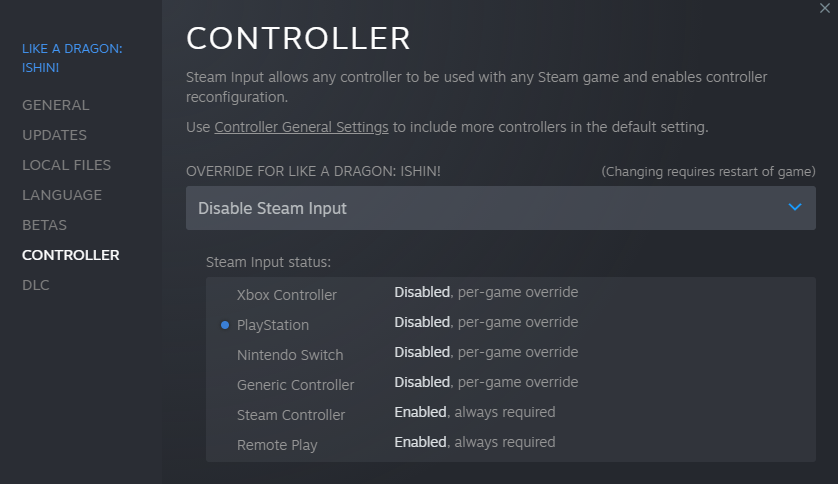Open the Betas tab
Image resolution: width=838 pixels, height=484 pixels.
45,225
